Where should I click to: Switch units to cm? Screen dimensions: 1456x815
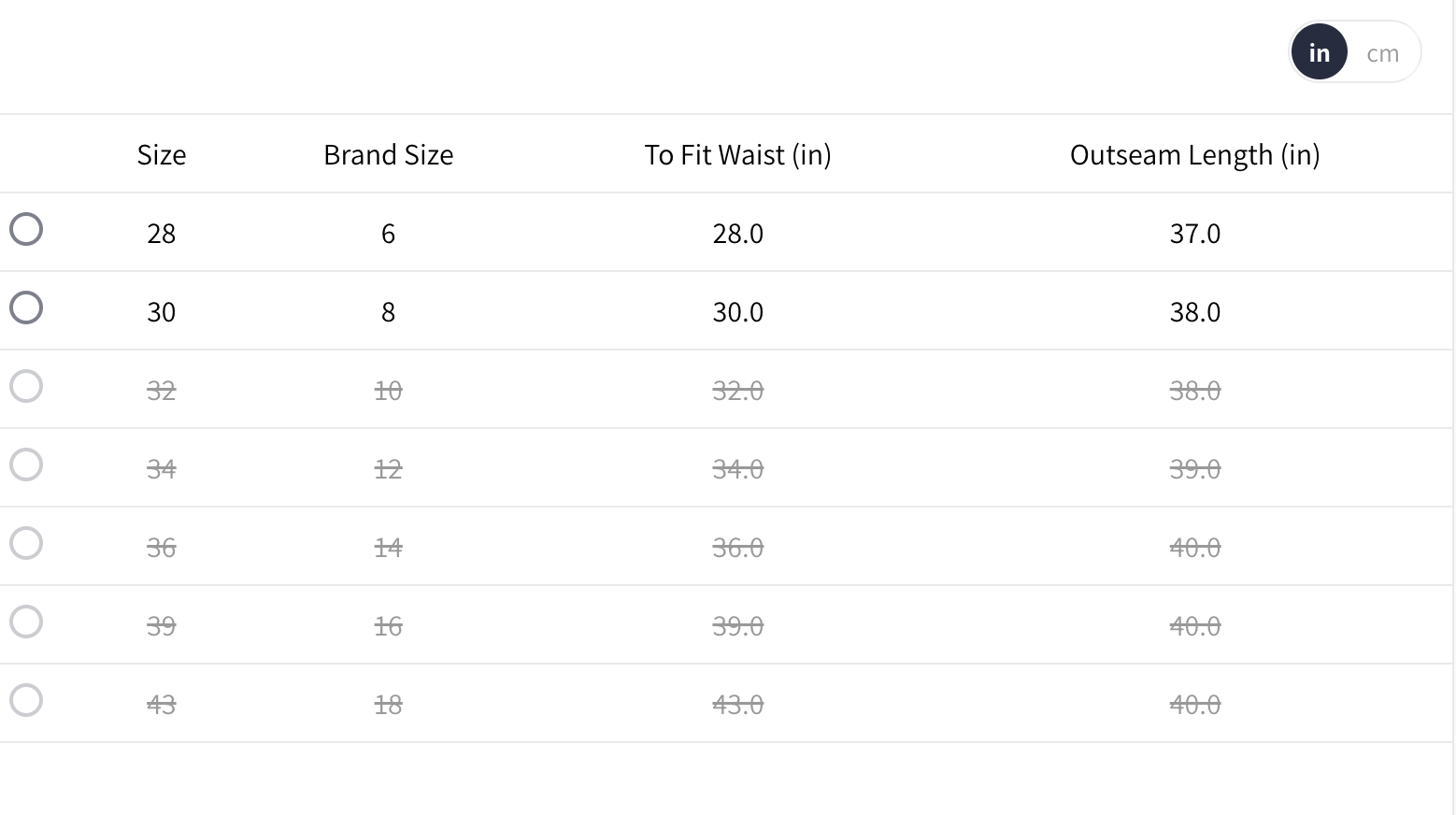1382,53
